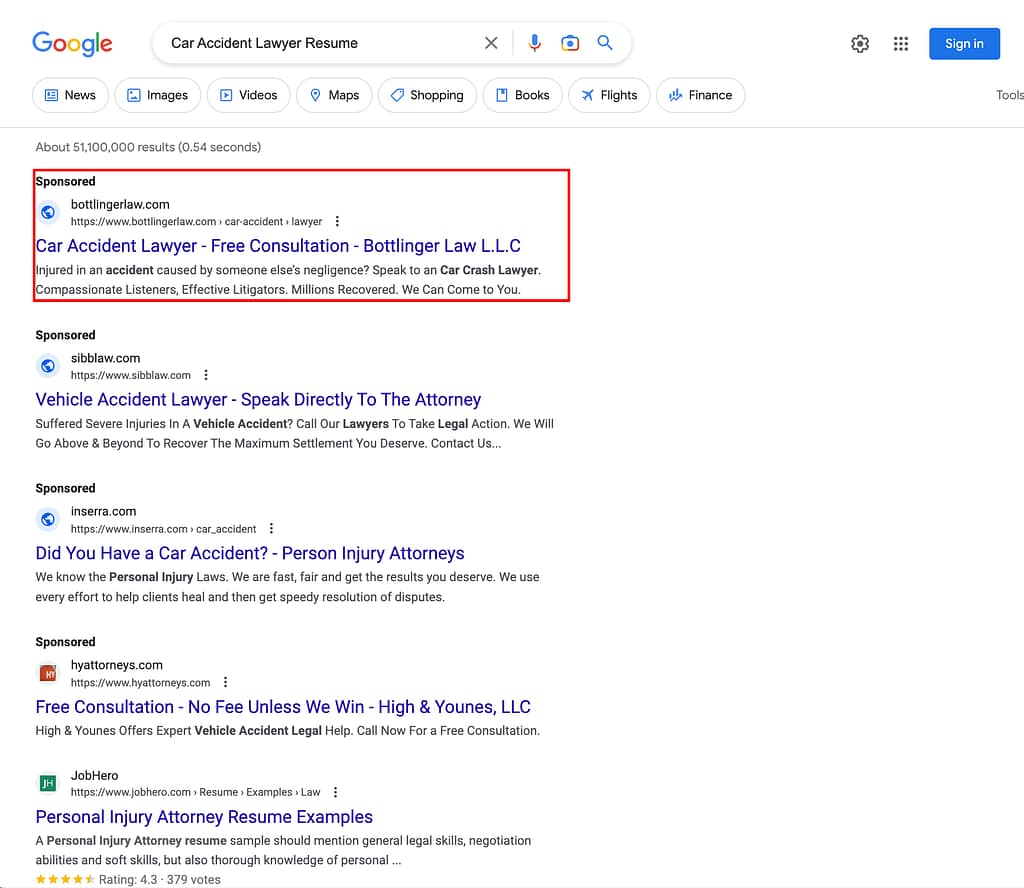Switch to the Shopping filter
The image size is (1024, 888).
[x=427, y=95]
